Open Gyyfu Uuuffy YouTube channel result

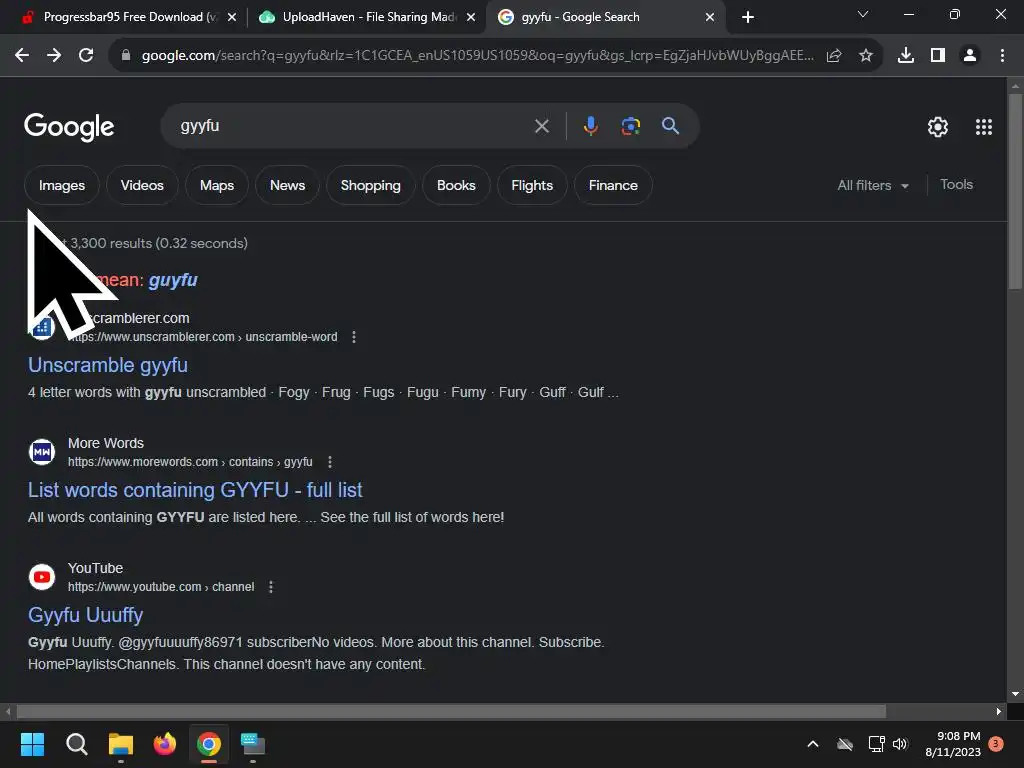tap(86, 615)
